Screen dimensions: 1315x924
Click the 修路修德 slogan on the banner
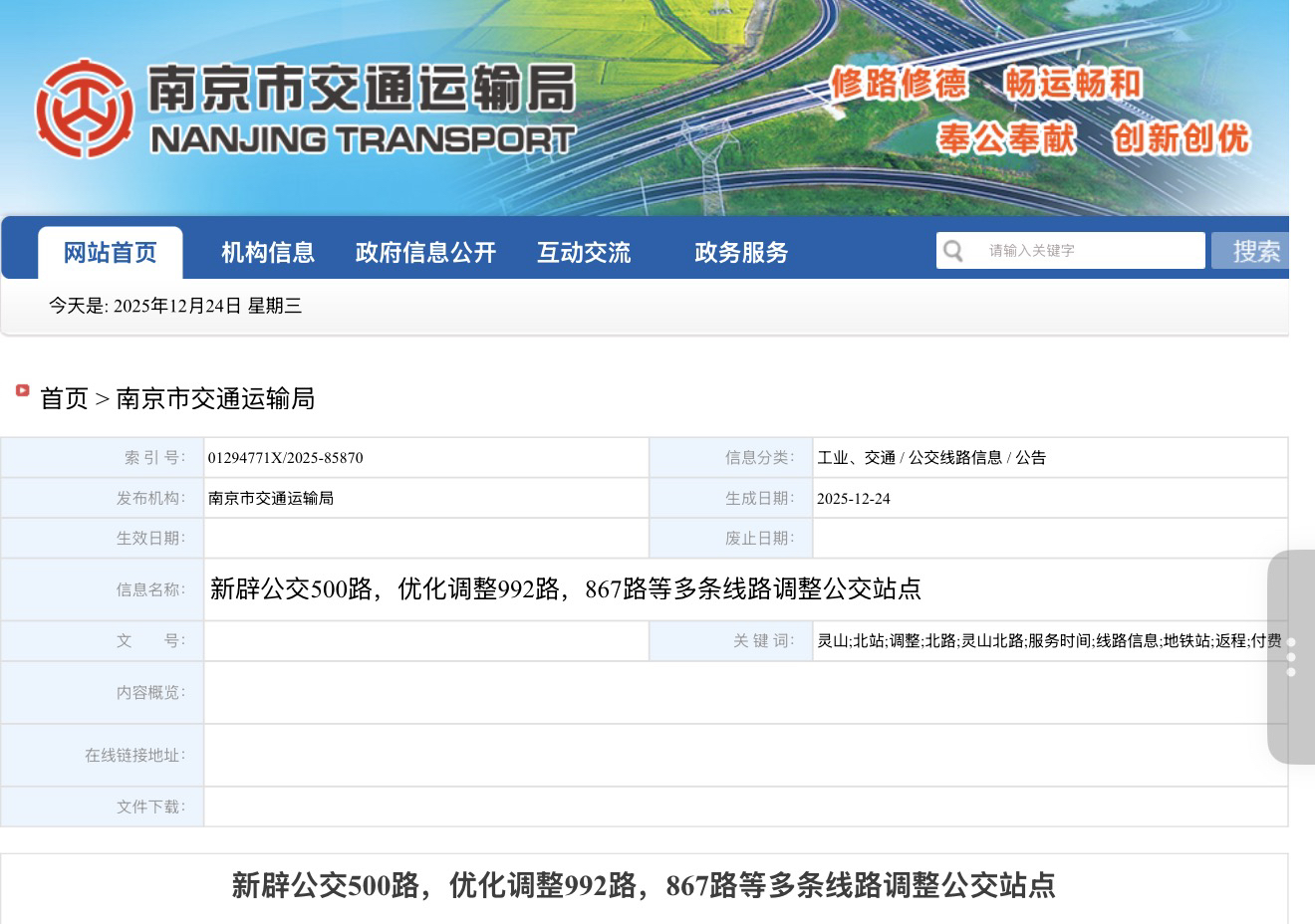pyautogui.click(x=899, y=84)
